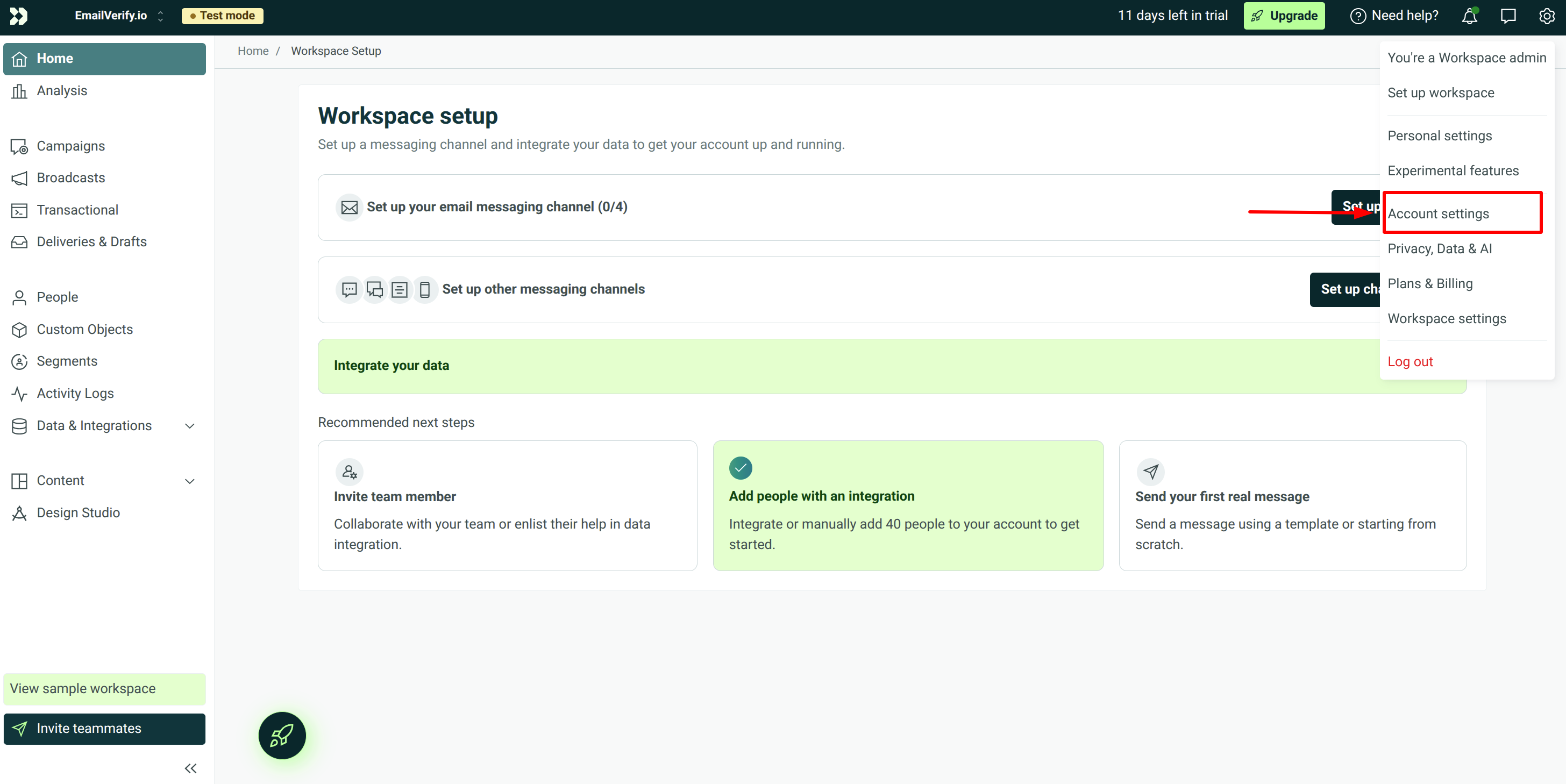1566x784 pixels.
Task: Open the chat message icon in top bar
Action: 1507,16
